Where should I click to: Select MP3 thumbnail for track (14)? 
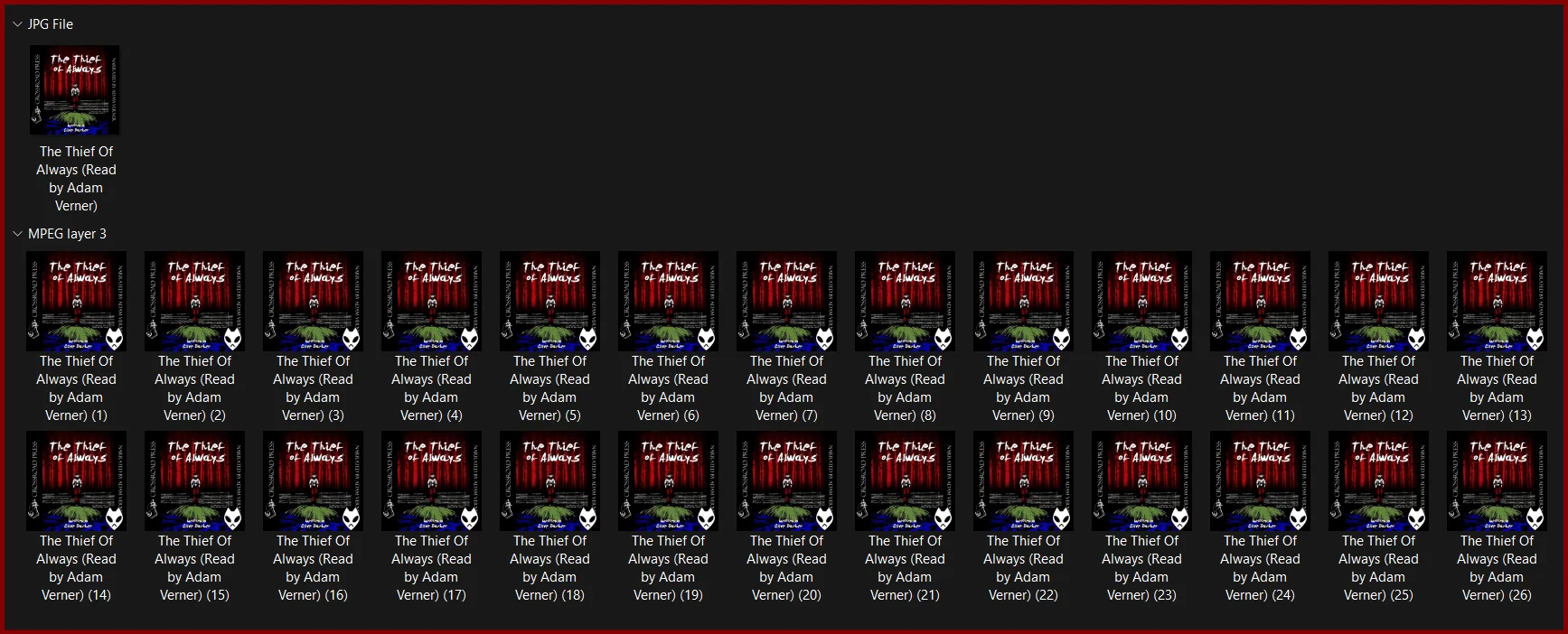click(76, 480)
